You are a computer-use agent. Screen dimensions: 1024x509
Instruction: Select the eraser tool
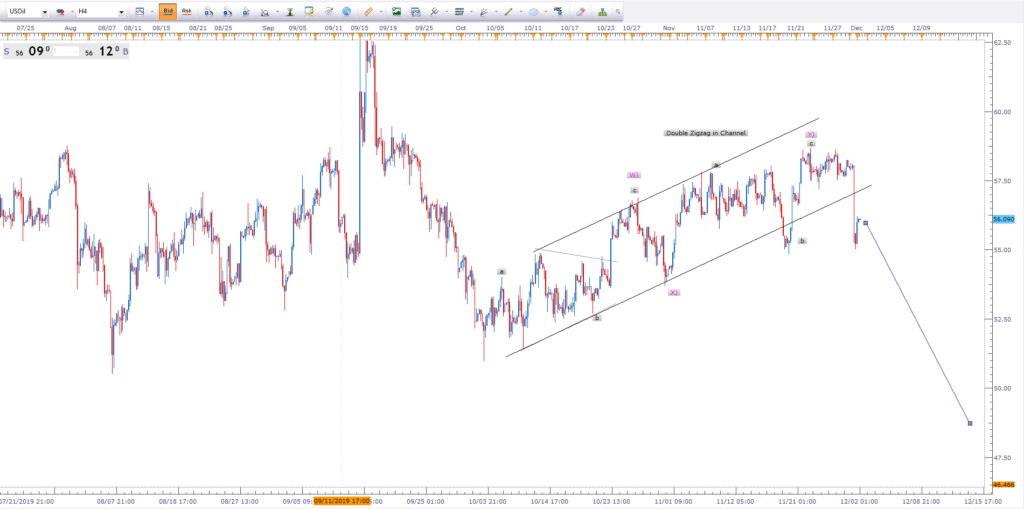pos(580,12)
